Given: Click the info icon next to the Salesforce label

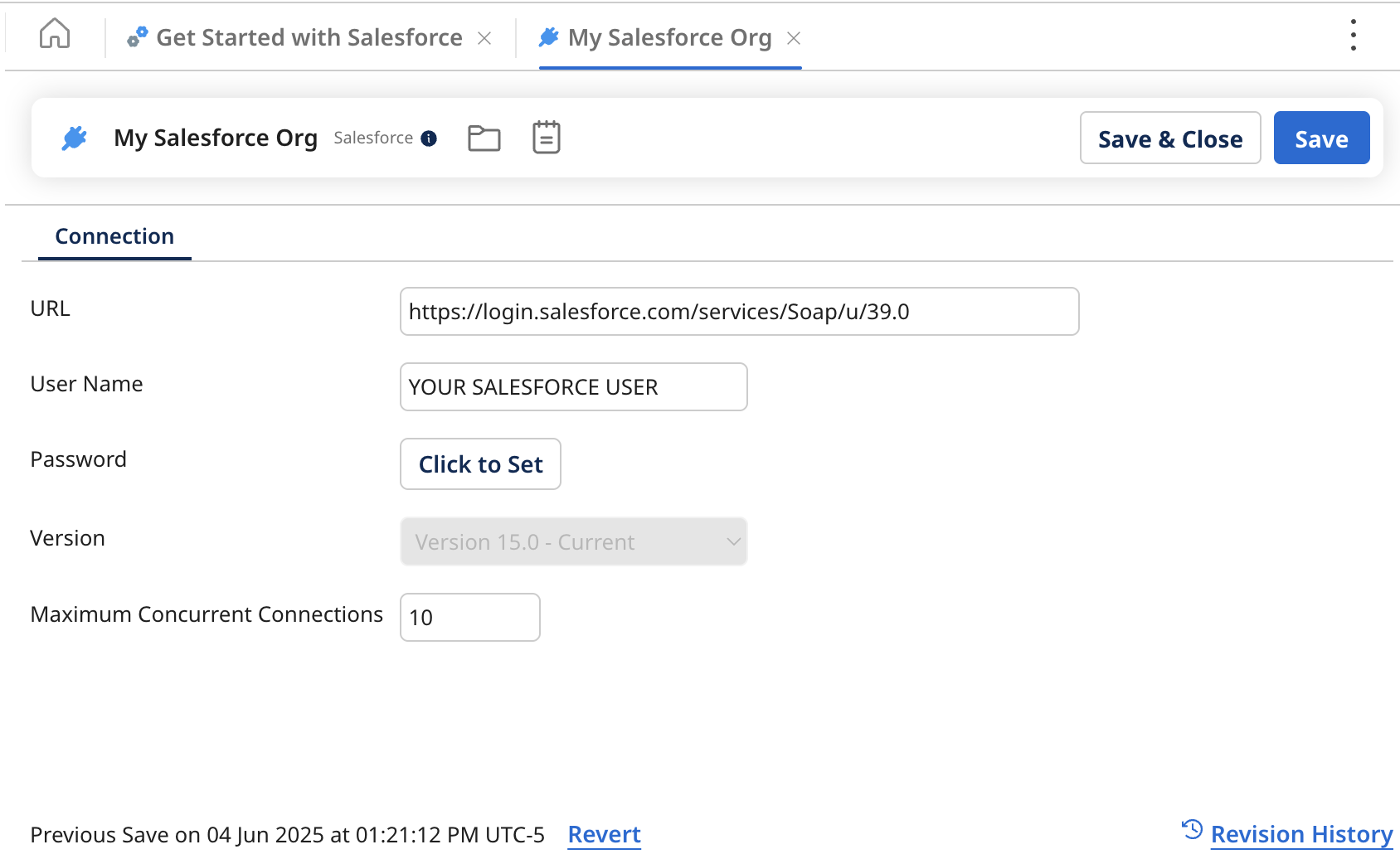Looking at the screenshot, I should pos(430,138).
